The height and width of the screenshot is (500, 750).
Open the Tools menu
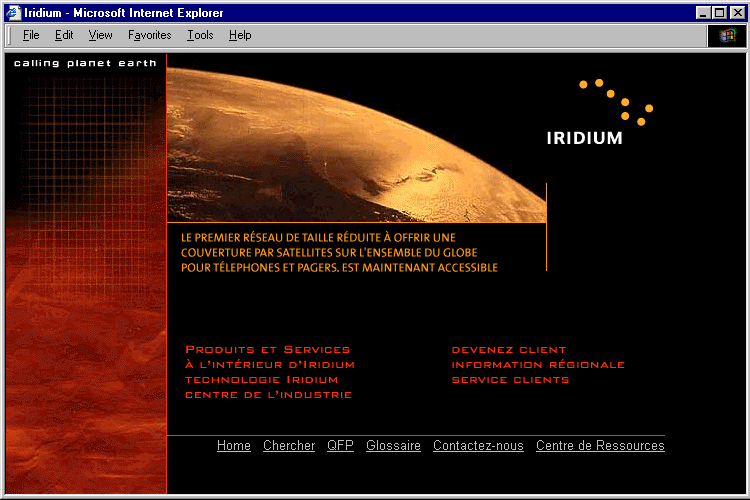(200, 35)
